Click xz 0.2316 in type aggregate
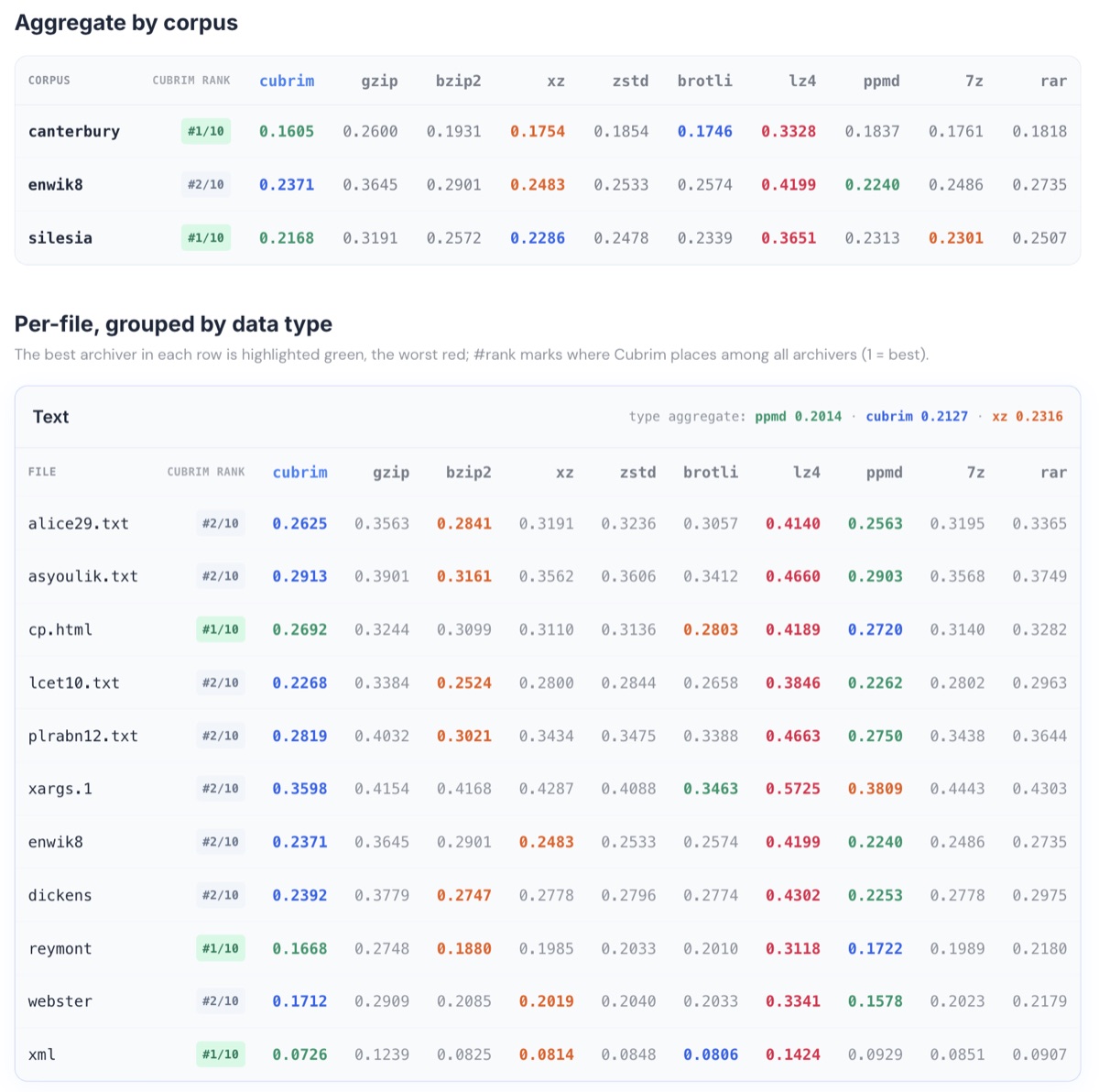The height and width of the screenshot is (1092, 1099). pos(1028,416)
